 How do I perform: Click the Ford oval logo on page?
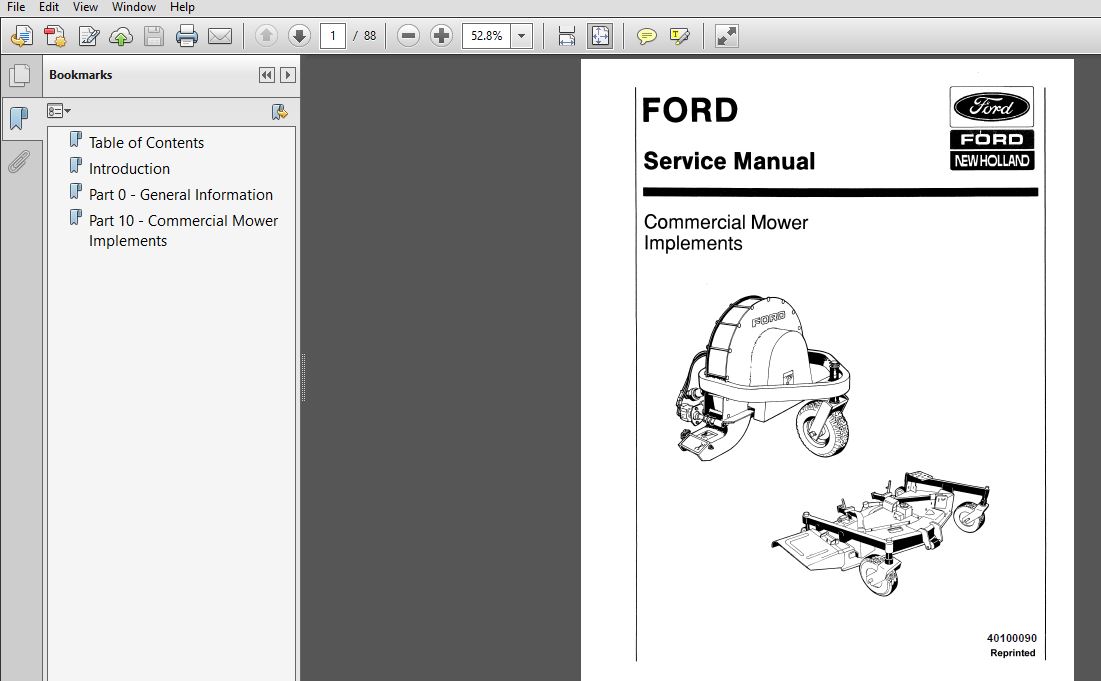tap(991, 107)
